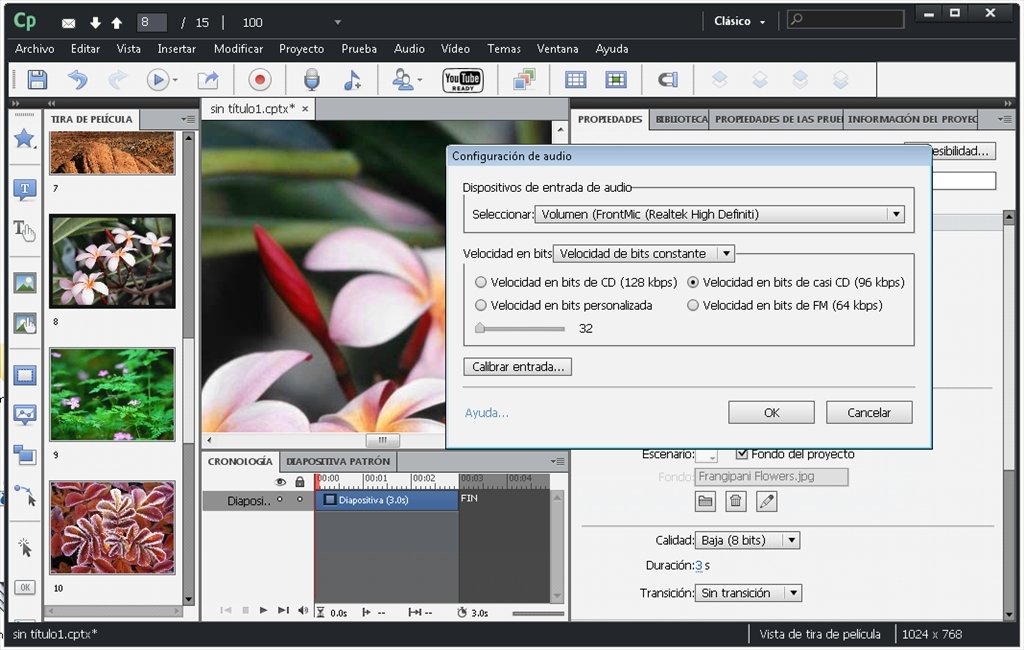Select the highlight box tool

[x=25, y=376]
